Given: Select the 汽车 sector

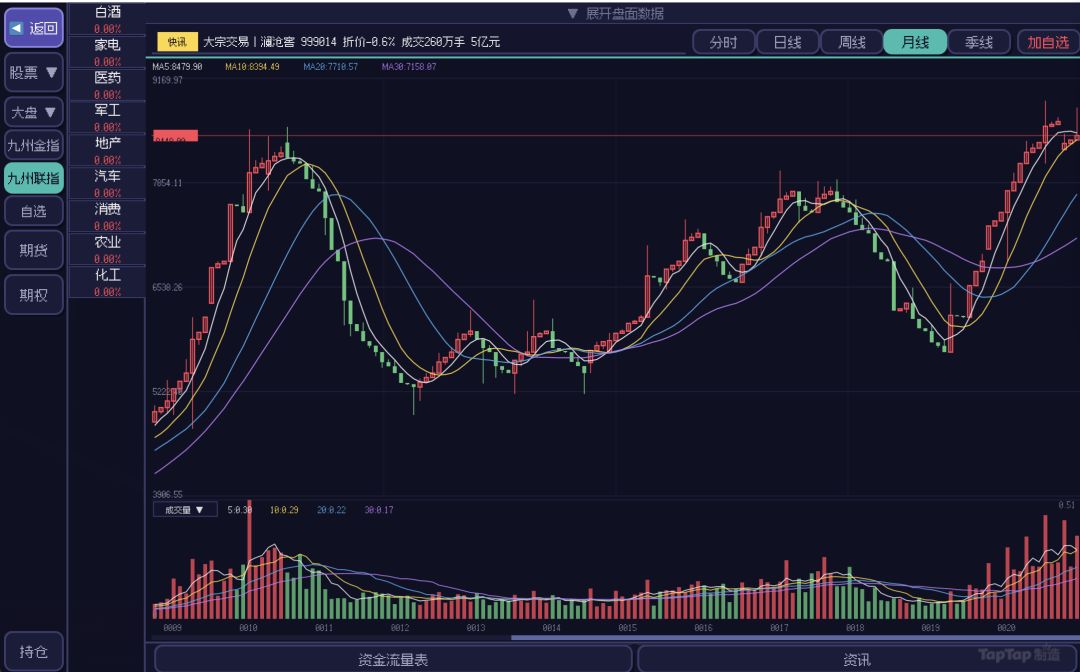Looking at the screenshot, I should (x=107, y=183).
